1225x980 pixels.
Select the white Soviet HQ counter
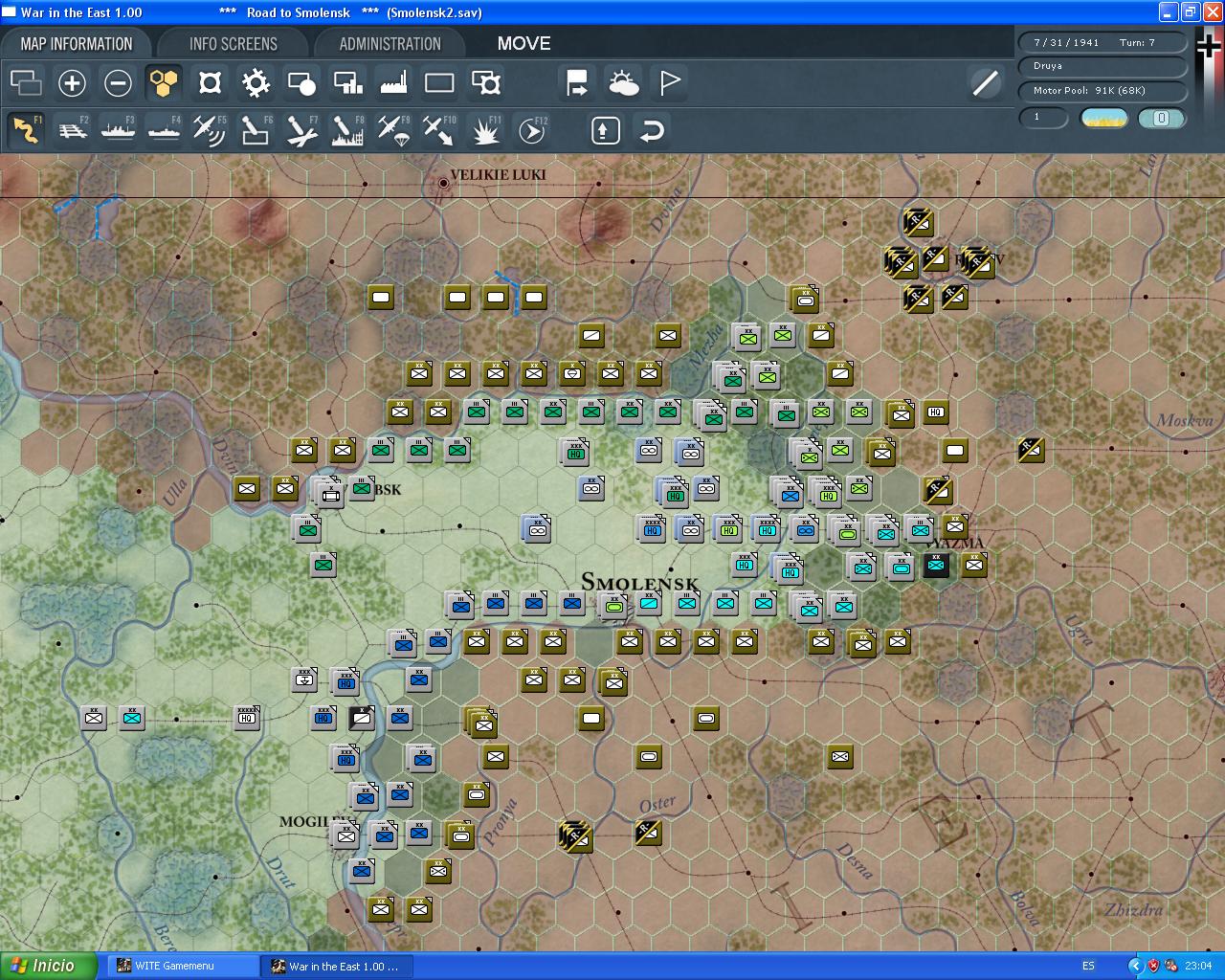pyautogui.click(x=936, y=412)
